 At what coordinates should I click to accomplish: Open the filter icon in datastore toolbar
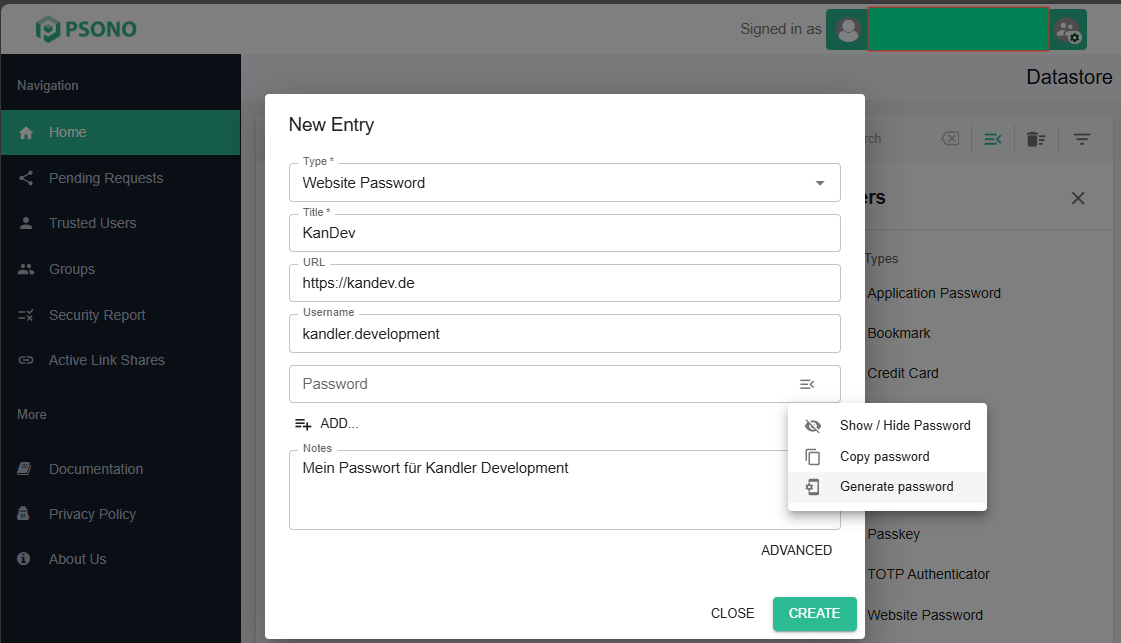pyautogui.click(x=1082, y=139)
